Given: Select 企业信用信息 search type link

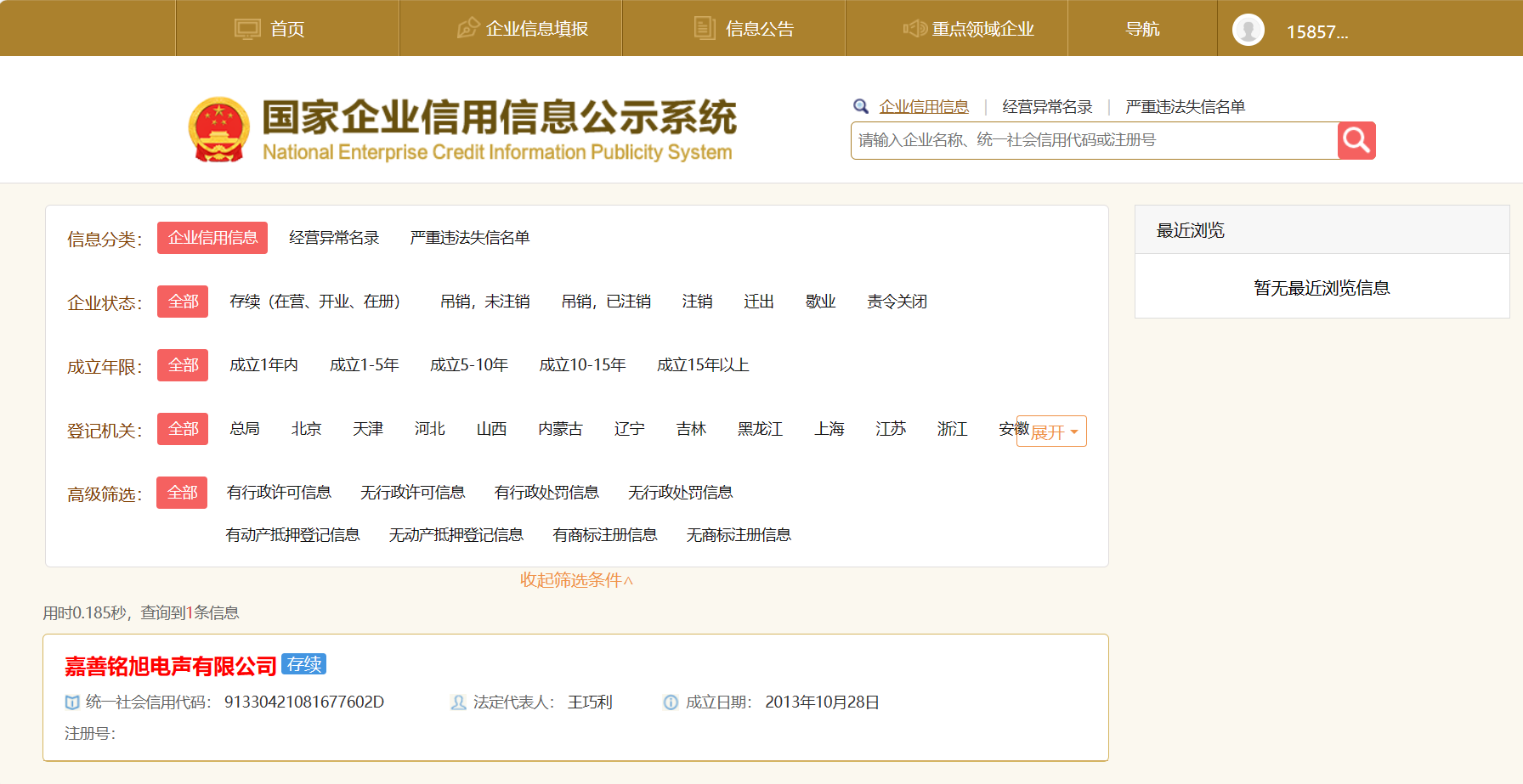Looking at the screenshot, I should click(924, 106).
